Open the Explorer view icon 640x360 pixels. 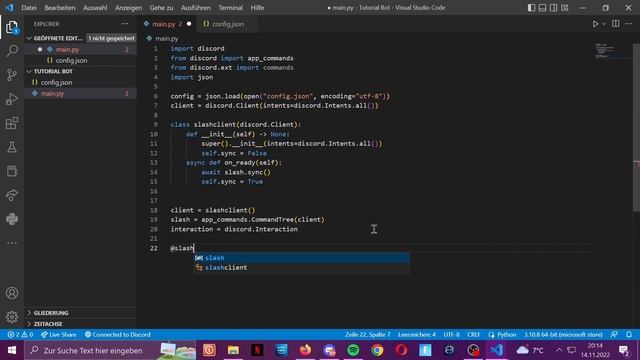(x=12, y=27)
